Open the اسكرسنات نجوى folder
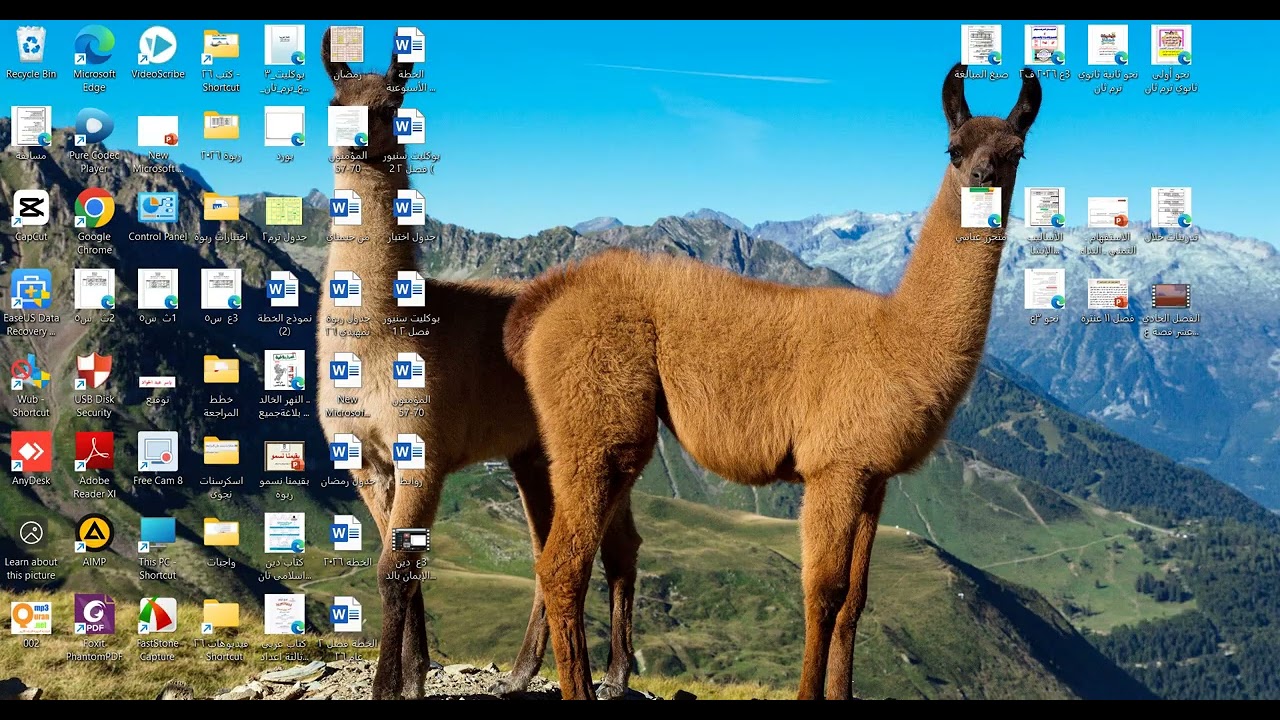 point(221,452)
